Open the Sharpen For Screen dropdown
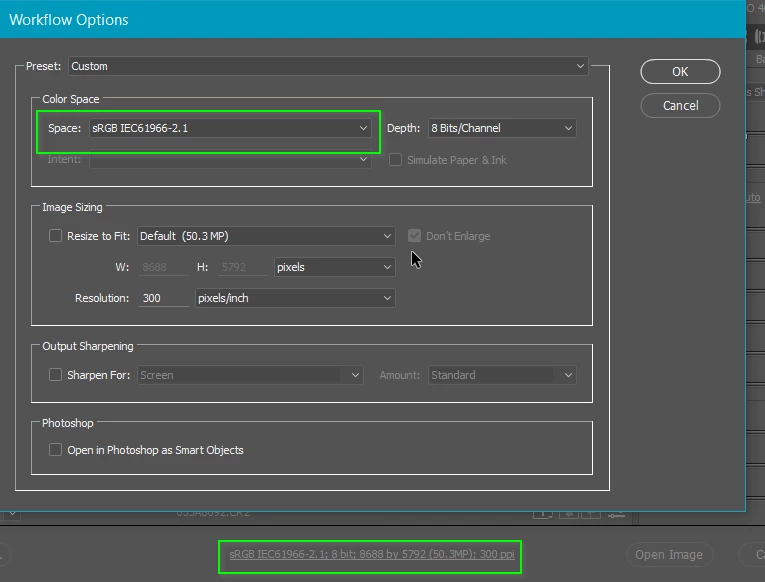The image size is (765, 582). coord(250,375)
